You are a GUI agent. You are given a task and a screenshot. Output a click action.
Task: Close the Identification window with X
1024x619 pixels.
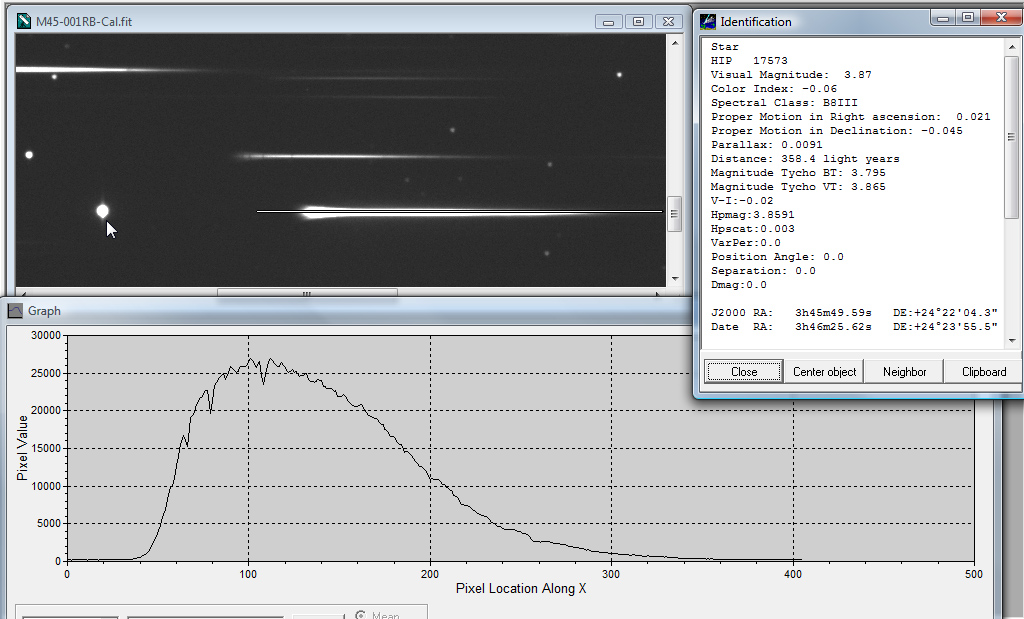click(x=1000, y=18)
